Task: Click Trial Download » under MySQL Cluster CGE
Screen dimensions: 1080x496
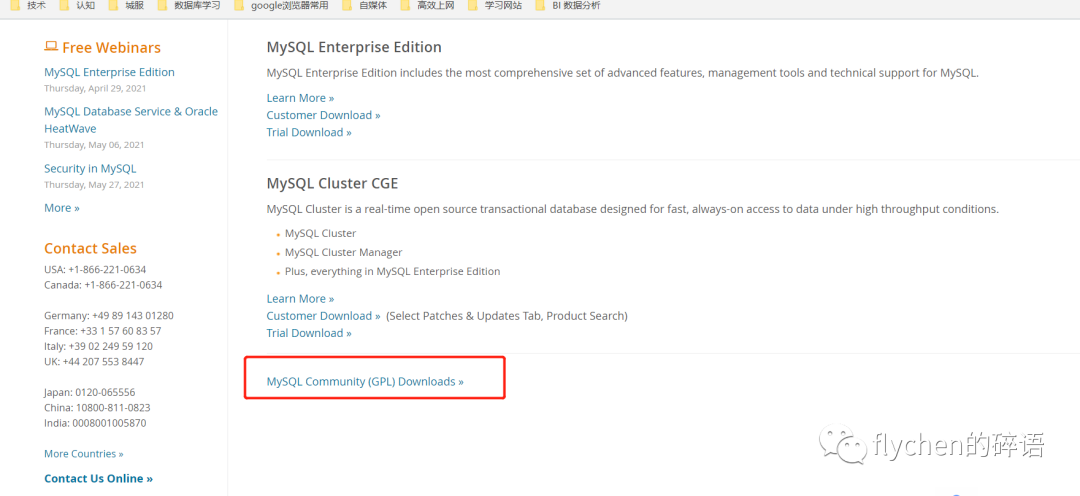Action: point(309,333)
